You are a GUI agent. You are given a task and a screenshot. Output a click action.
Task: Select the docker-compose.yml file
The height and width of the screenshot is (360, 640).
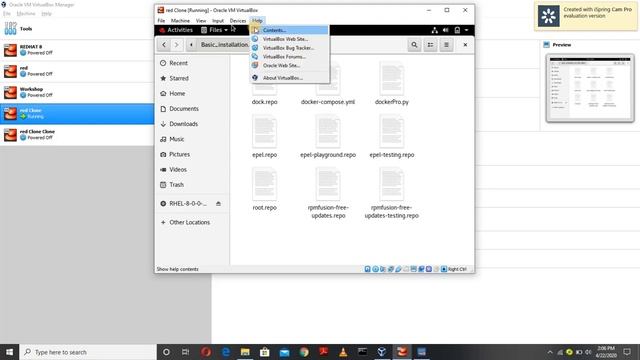[x=328, y=84]
